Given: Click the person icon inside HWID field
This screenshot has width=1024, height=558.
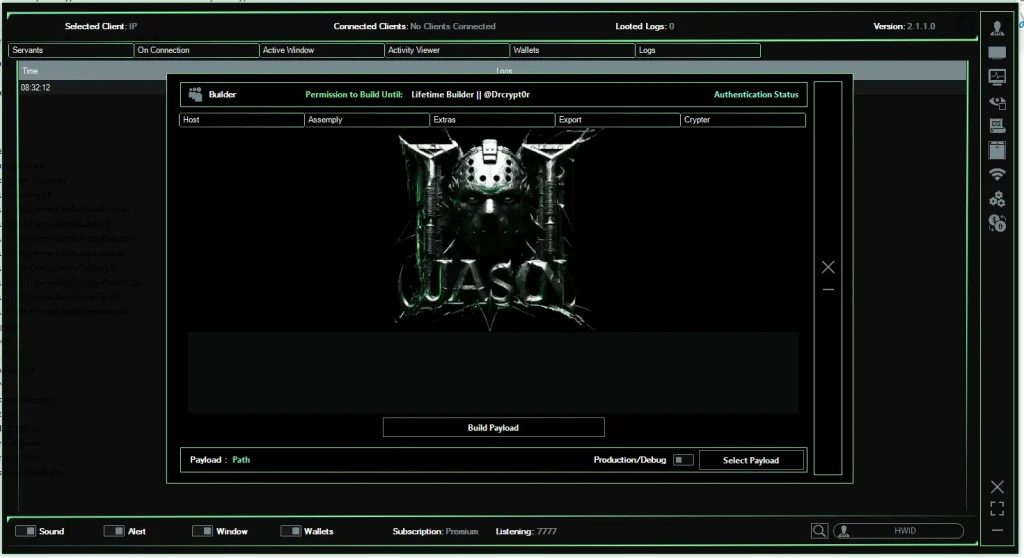Looking at the screenshot, I should coord(844,531).
